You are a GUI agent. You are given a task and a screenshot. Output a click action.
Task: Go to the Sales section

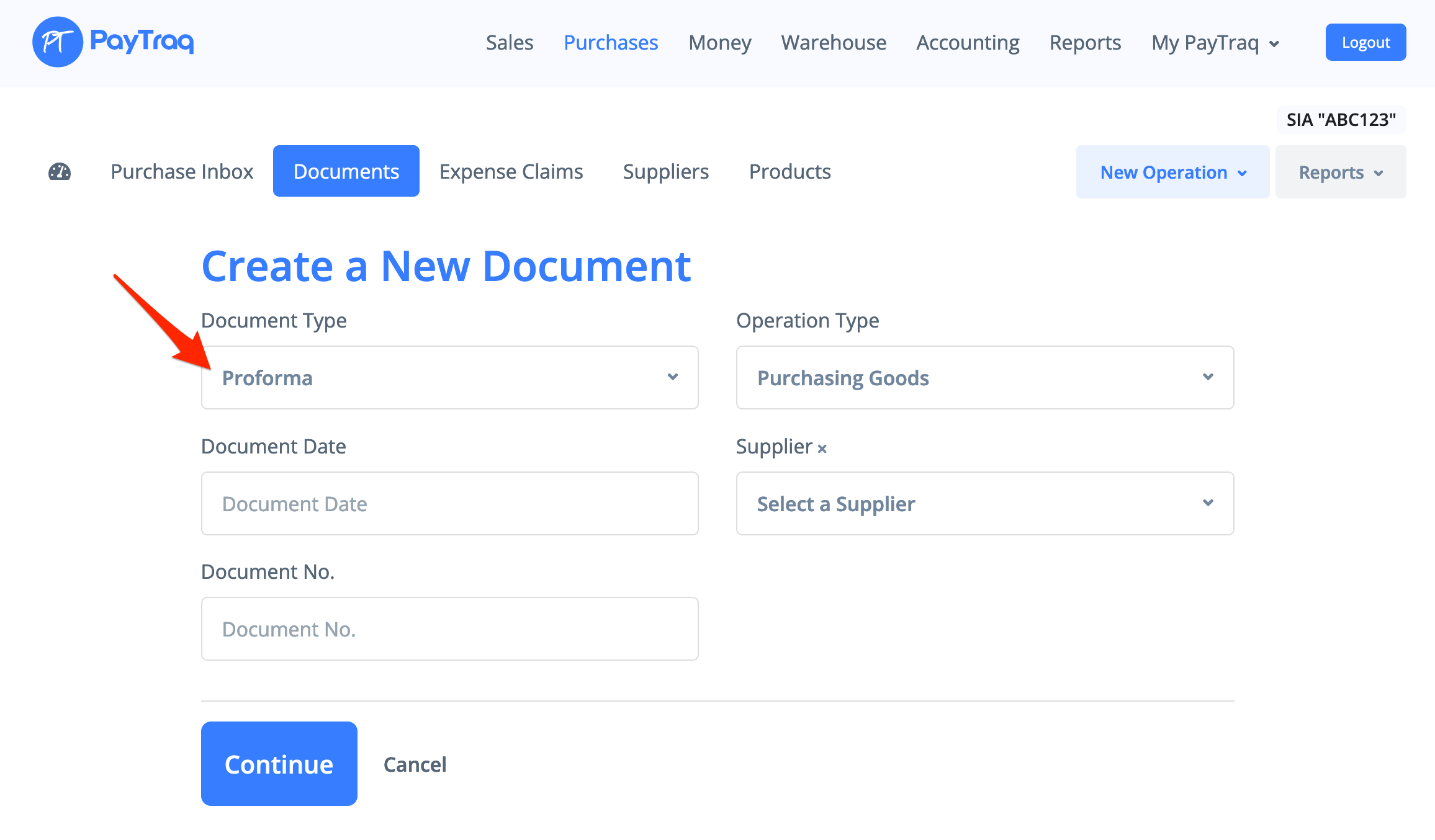click(x=509, y=43)
